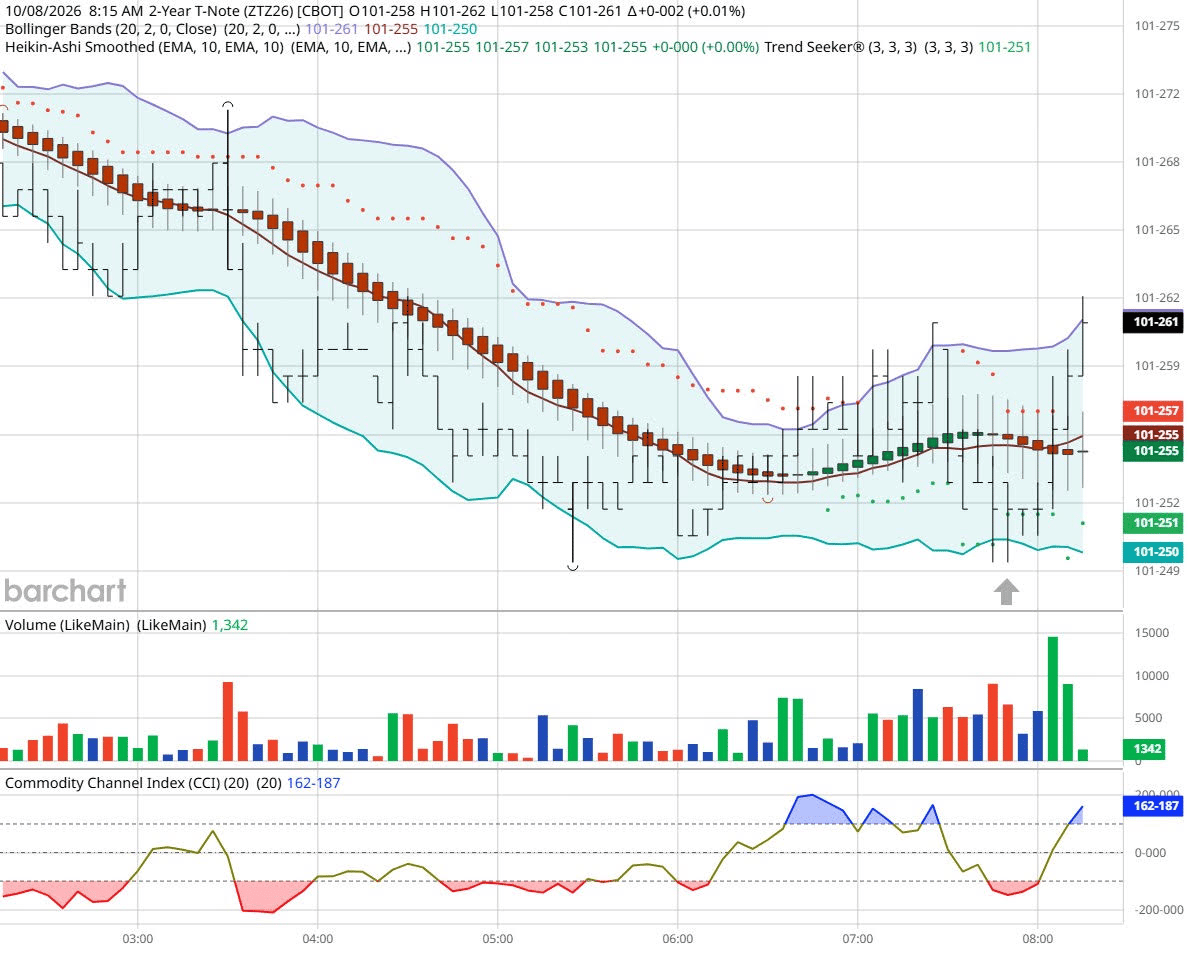Click the purple 101-261 upper band value
The width and height of the screenshot is (1188, 953).
pos(331,29)
